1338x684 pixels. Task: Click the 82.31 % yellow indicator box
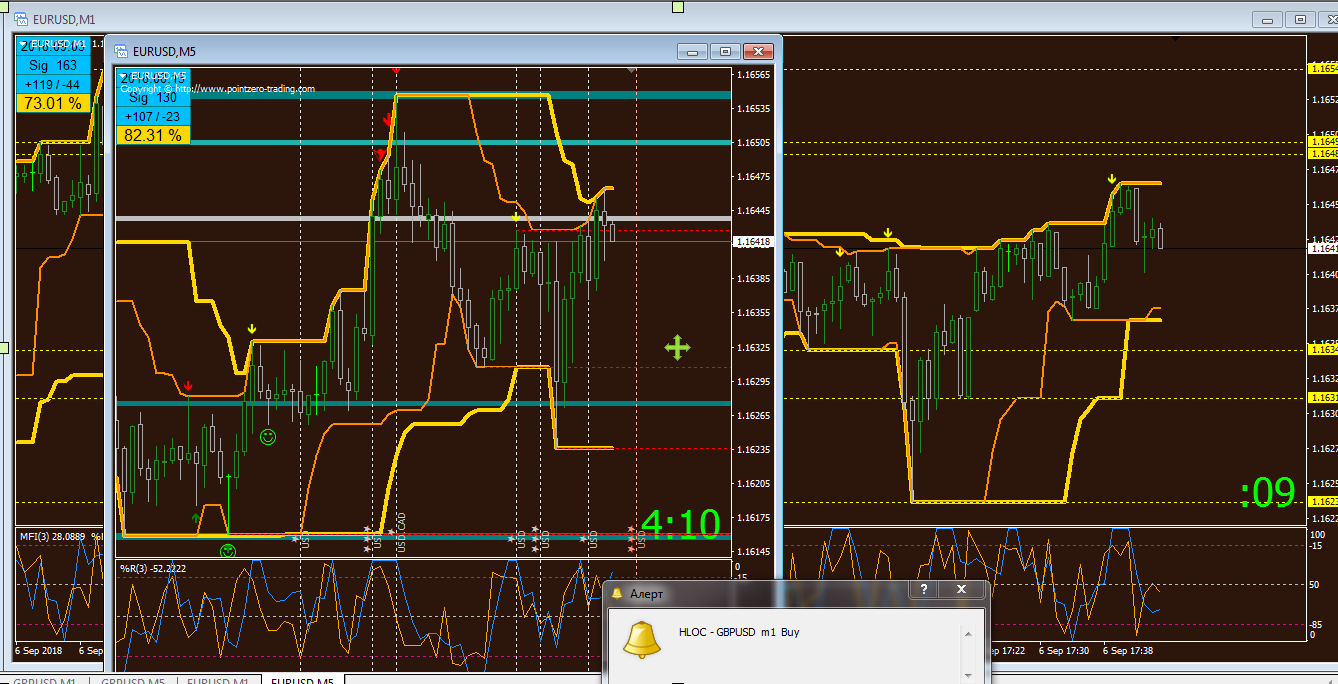153,135
